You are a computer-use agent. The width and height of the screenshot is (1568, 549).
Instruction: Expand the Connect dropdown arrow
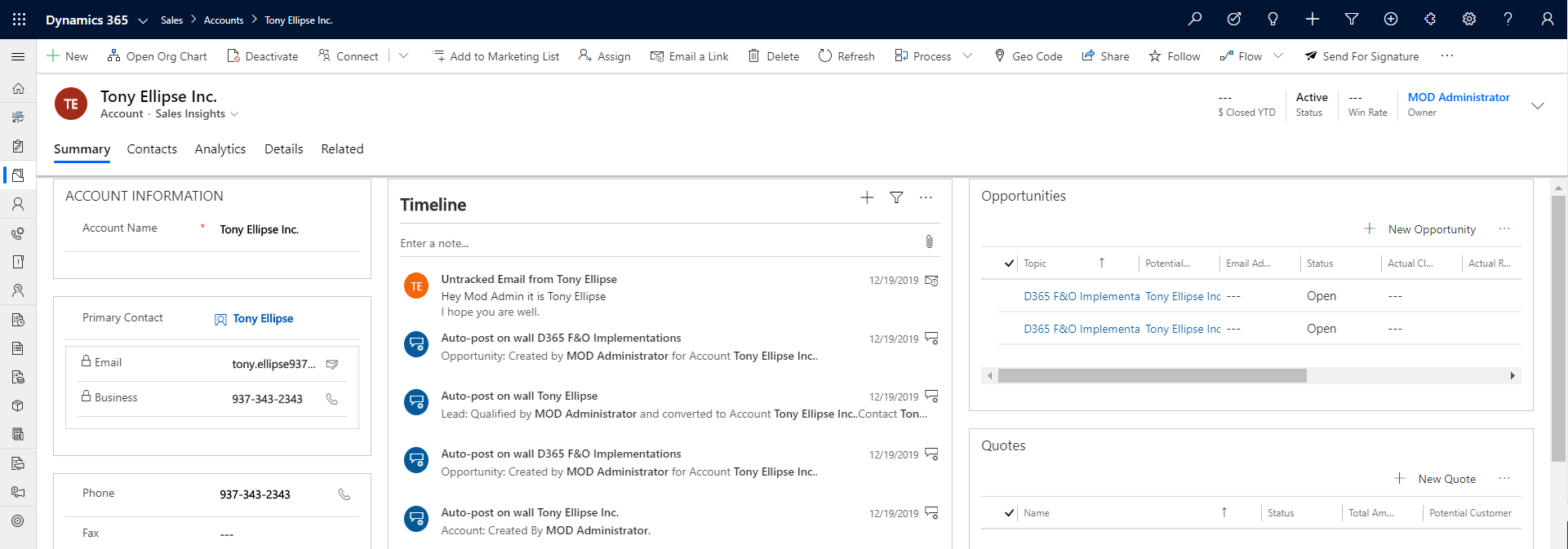coord(403,56)
